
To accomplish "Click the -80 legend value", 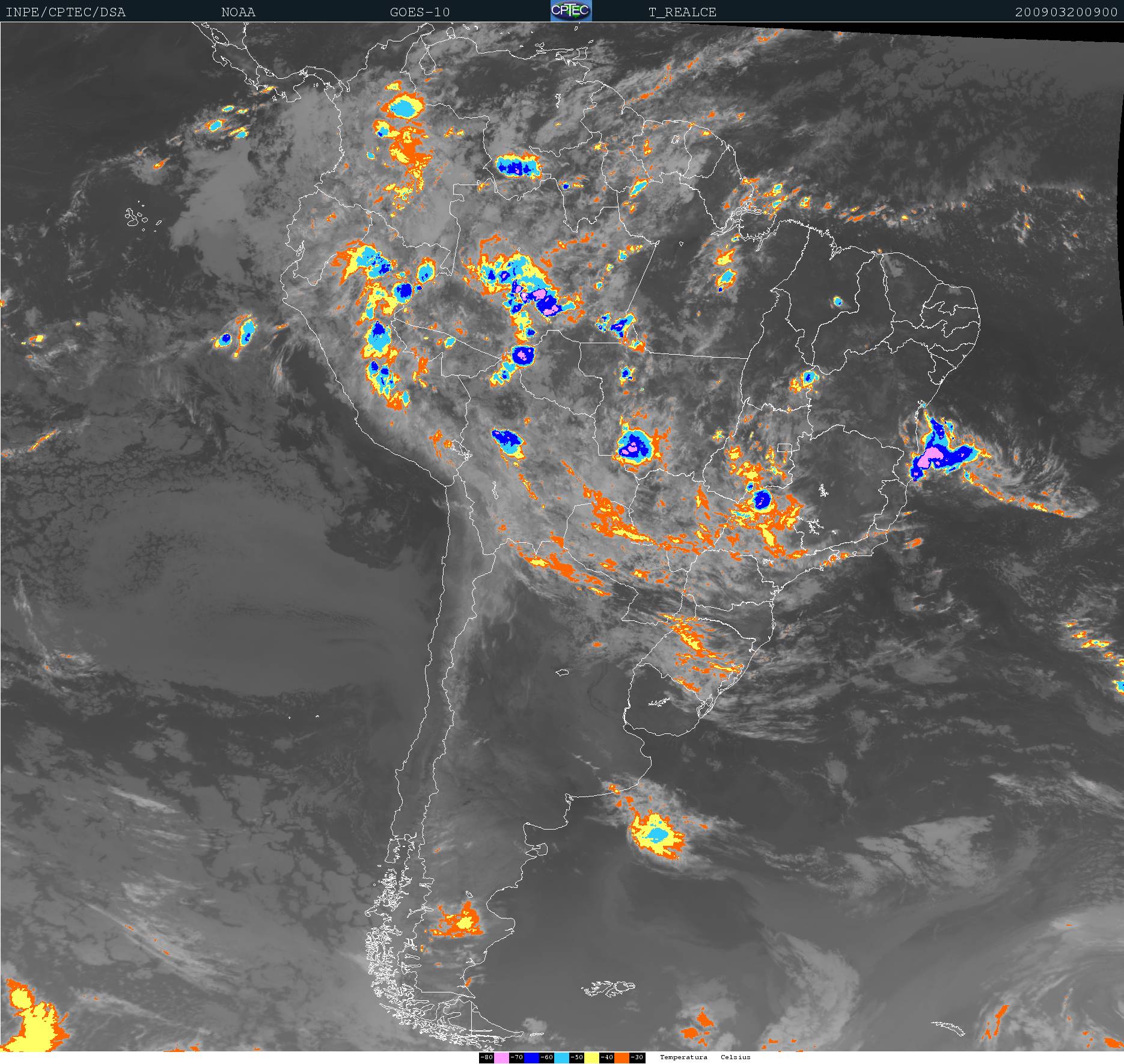I will point(486,1057).
